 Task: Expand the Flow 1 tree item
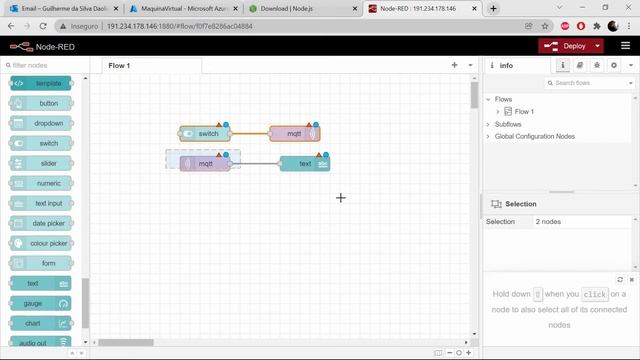pyautogui.click(x=498, y=111)
